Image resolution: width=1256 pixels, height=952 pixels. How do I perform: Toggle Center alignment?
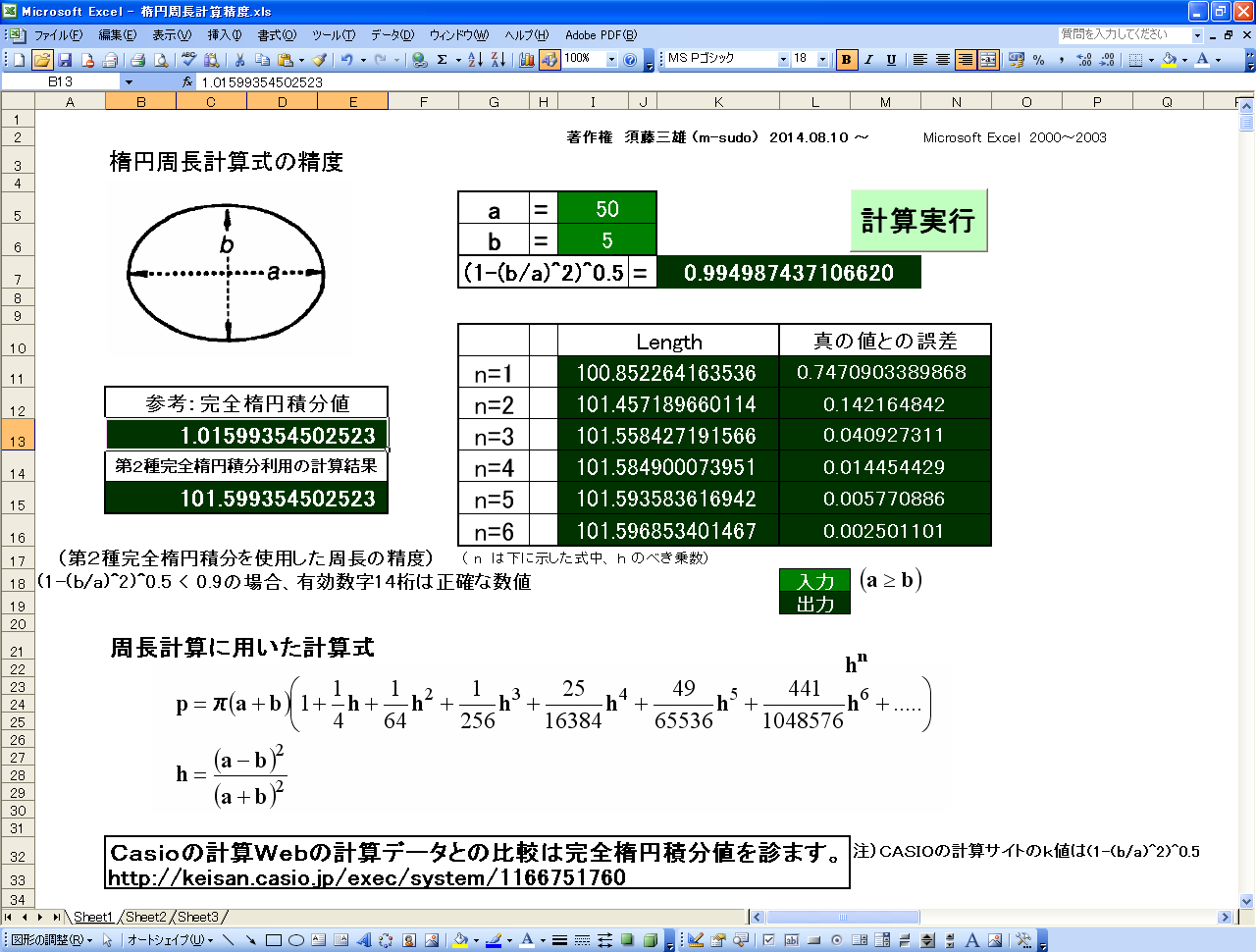click(942, 60)
